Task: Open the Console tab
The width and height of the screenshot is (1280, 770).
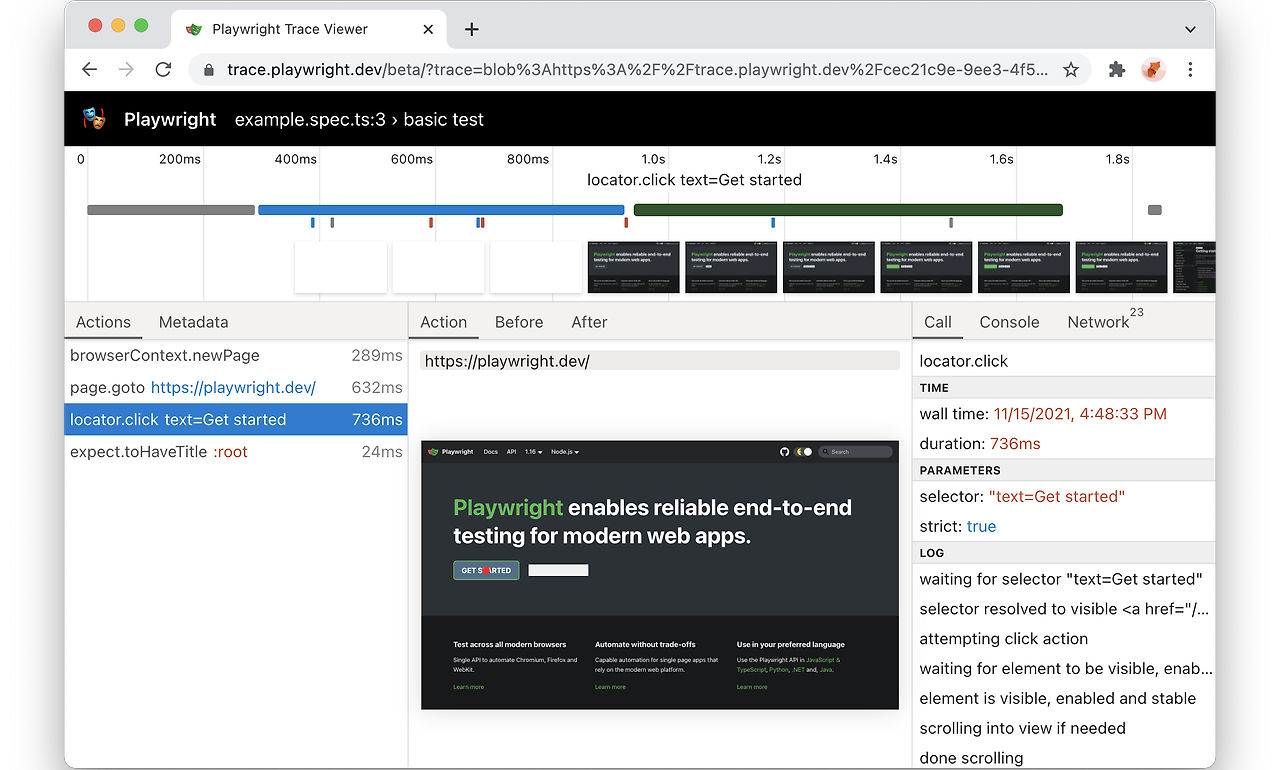Action: (1009, 322)
